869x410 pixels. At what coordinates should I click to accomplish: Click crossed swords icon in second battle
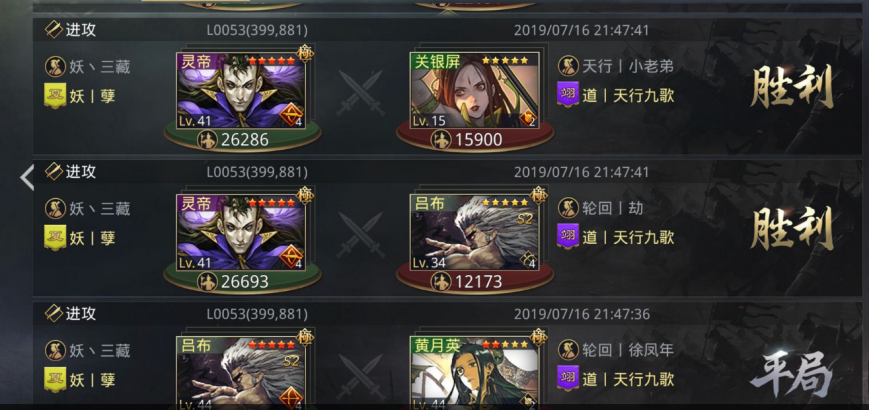(x=360, y=235)
